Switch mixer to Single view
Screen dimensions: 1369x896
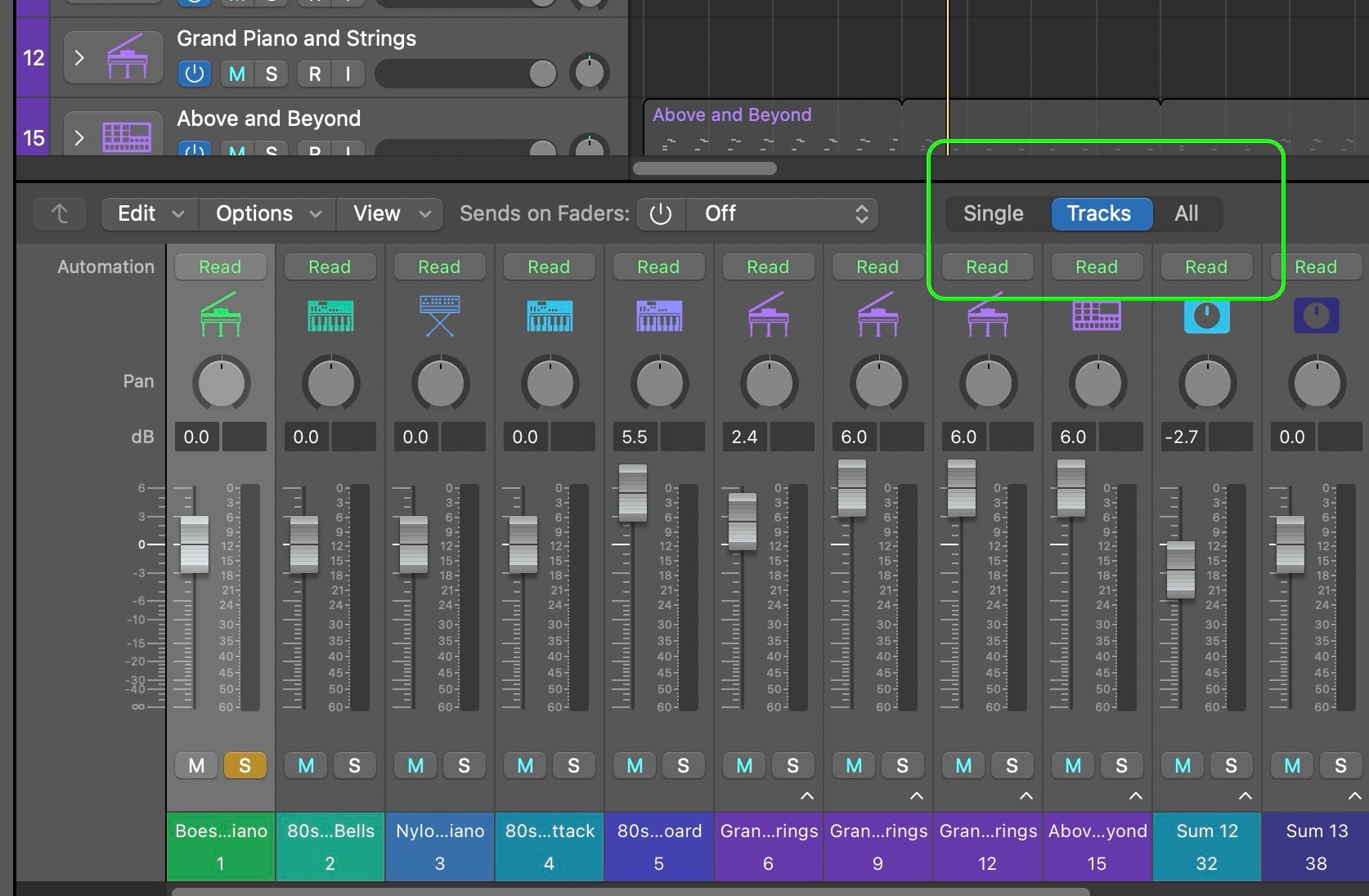pos(993,214)
